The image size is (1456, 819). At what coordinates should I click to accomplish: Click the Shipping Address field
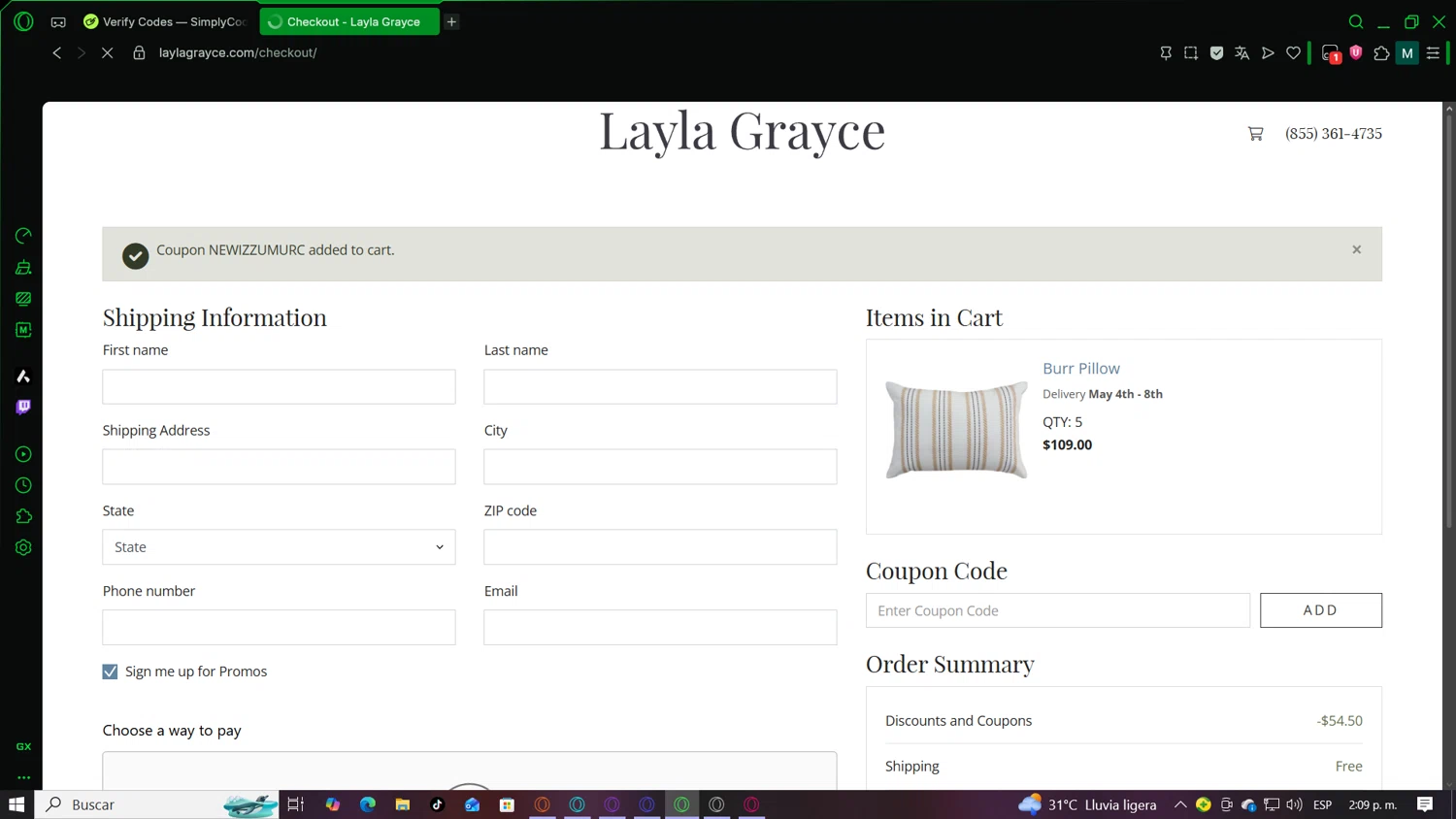point(279,467)
